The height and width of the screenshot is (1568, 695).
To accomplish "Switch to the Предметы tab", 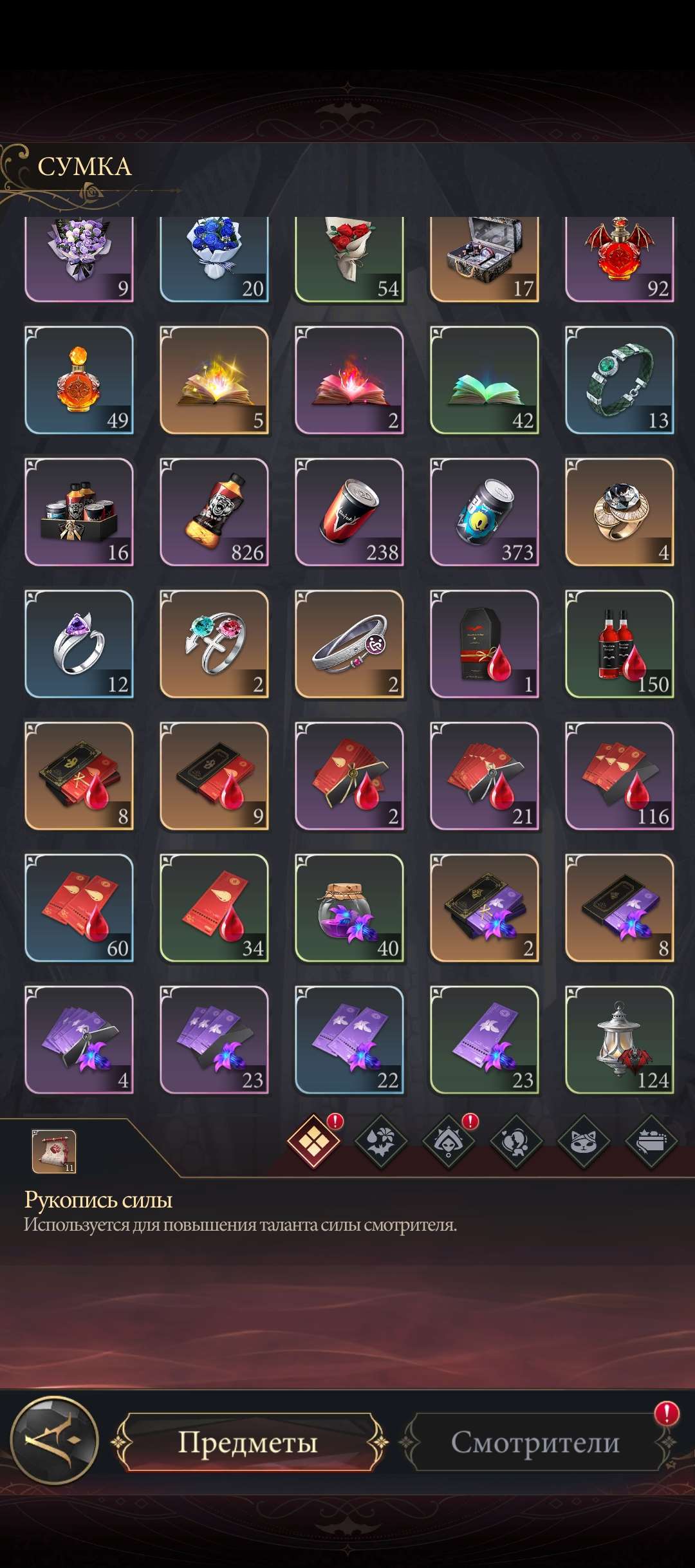I will pos(248,1442).
